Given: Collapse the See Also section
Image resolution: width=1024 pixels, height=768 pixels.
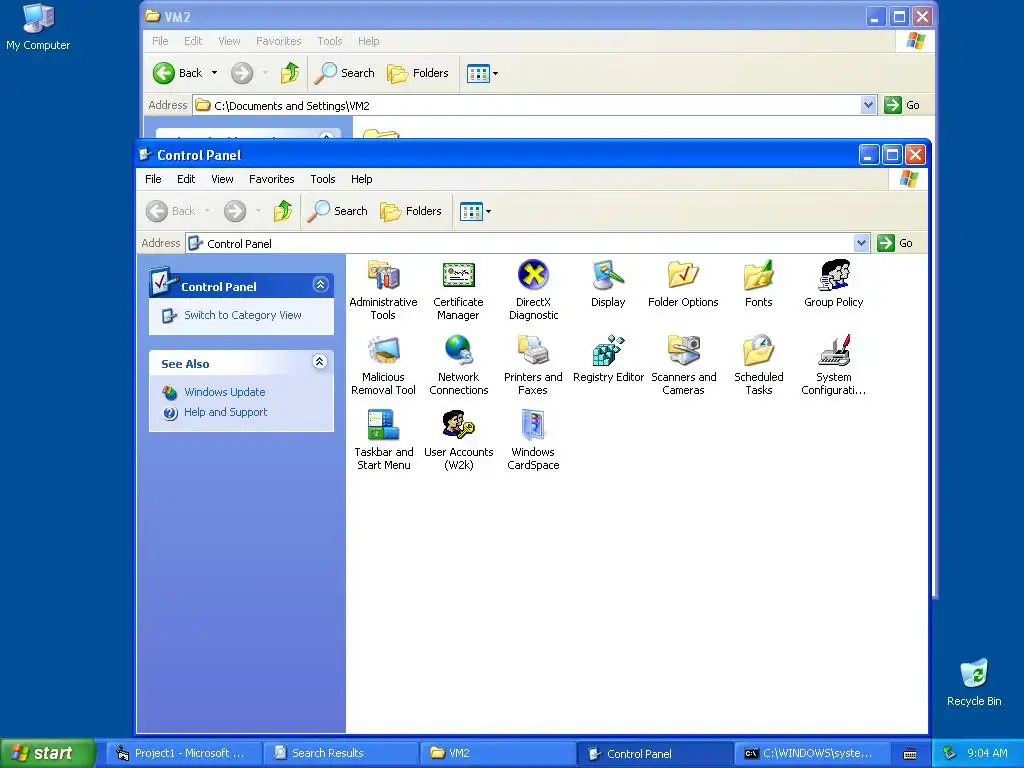Looking at the screenshot, I should tap(319, 362).
